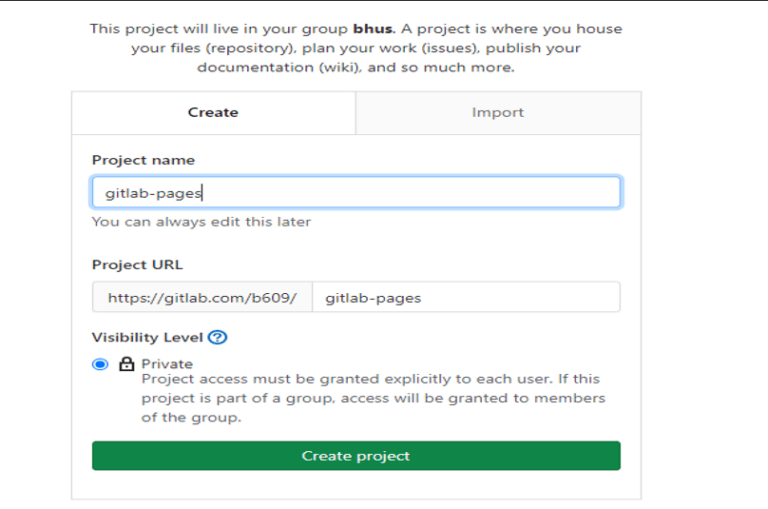Switch to the Create tab
The width and height of the screenshot is (768, 509).
point(213,113)
